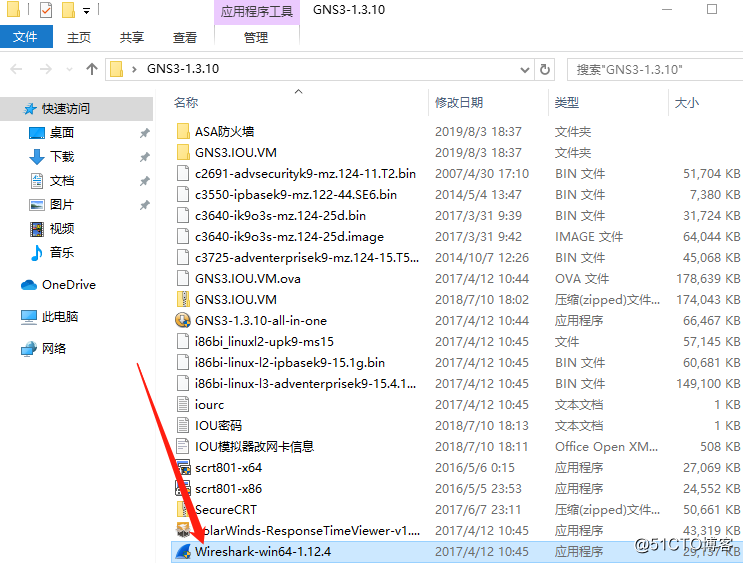Expand the recent locations dropdown arrow
Screen dimensions: 743x563
coord(70,70)
